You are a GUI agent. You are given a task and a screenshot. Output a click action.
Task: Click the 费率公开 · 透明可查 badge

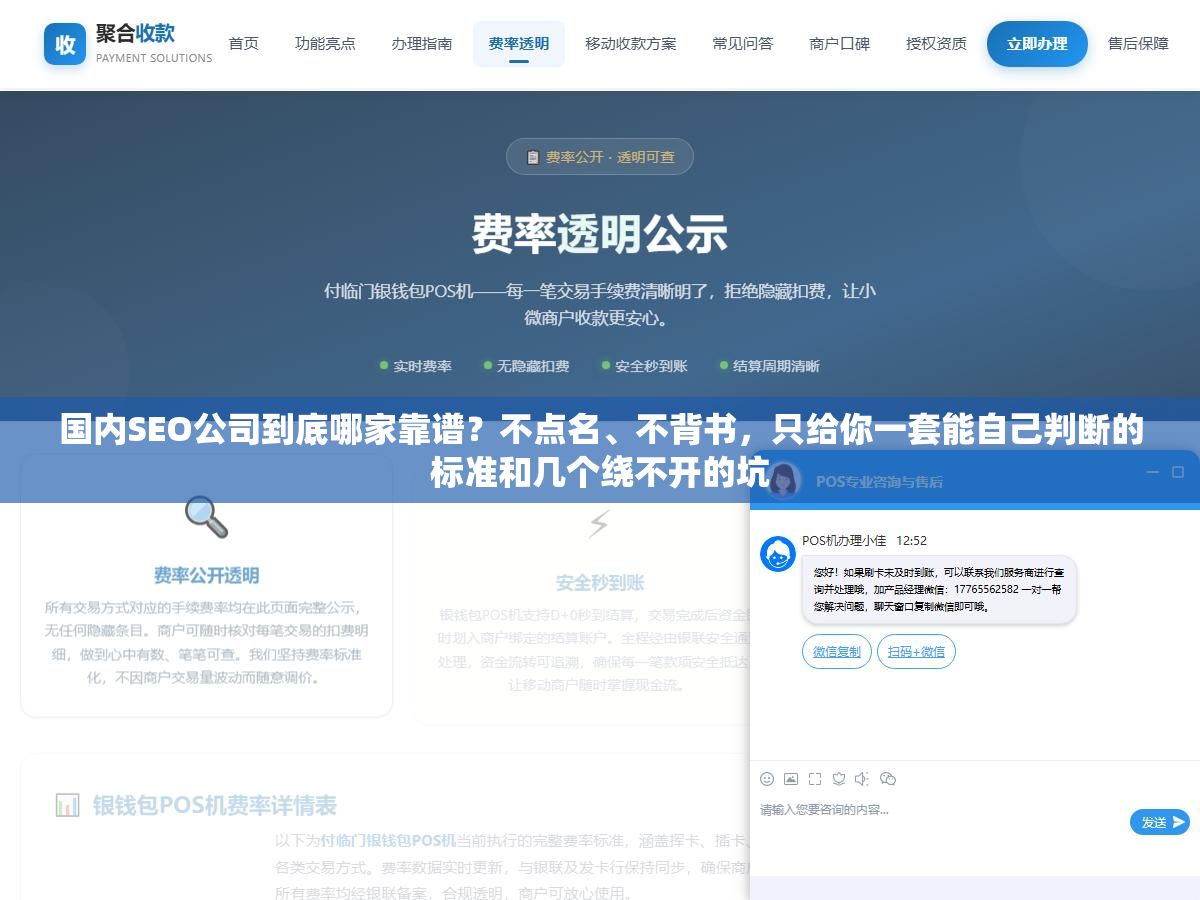point(600,157)
